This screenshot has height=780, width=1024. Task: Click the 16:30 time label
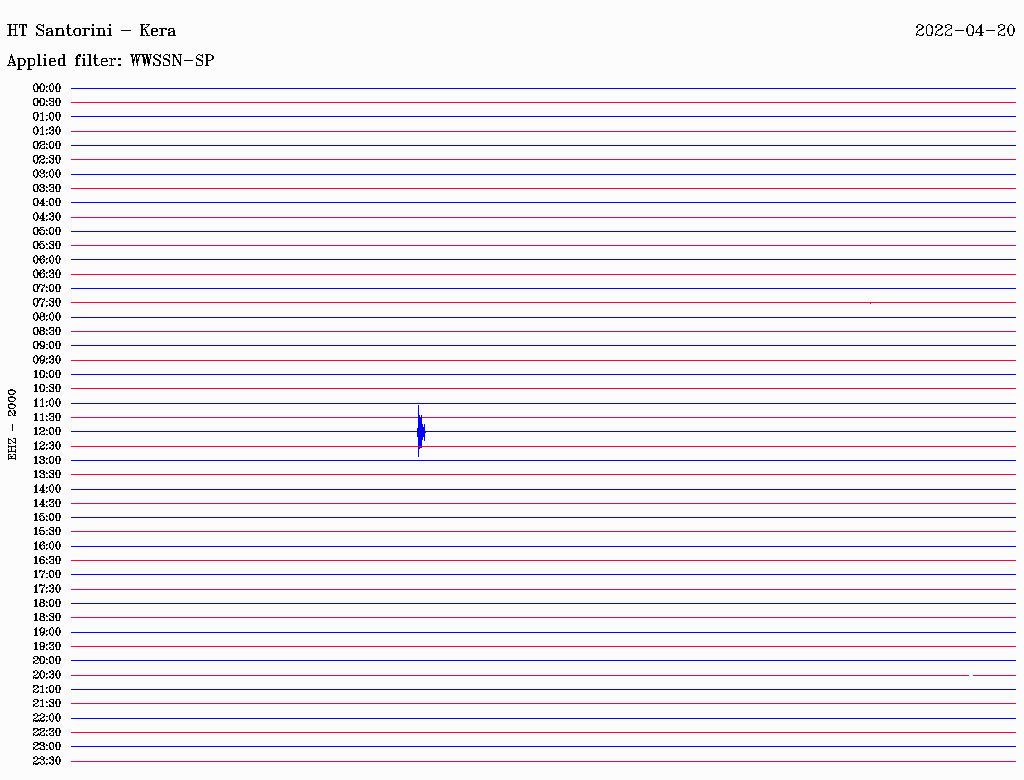[47, 561]
